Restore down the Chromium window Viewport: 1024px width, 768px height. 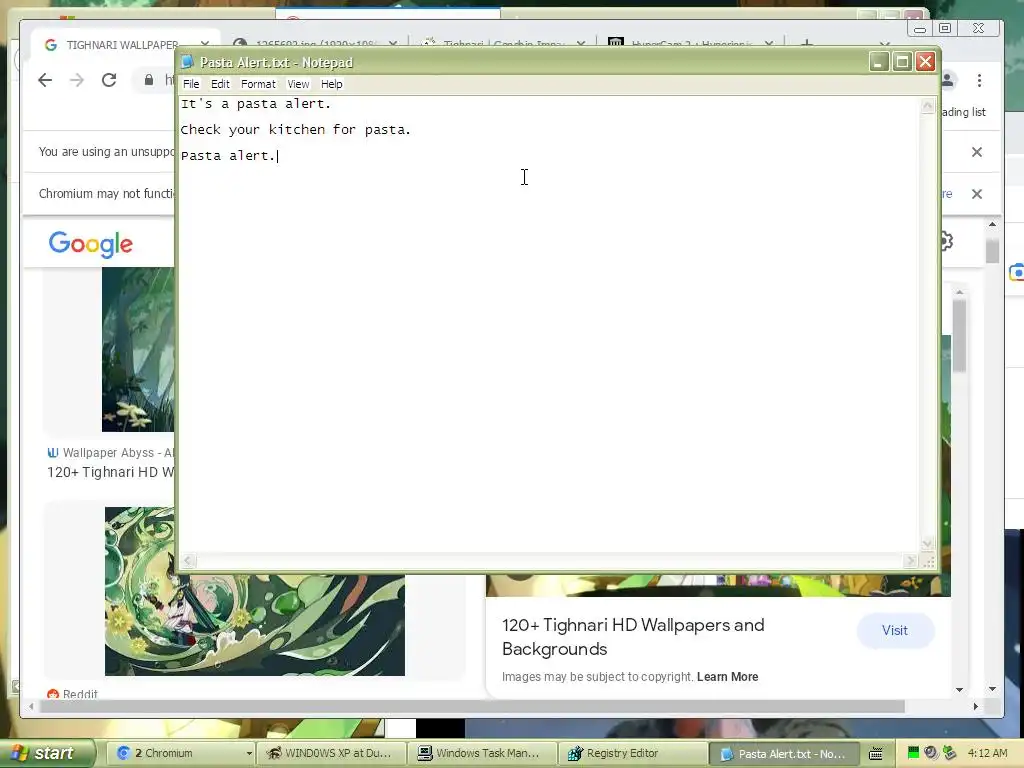945,28
